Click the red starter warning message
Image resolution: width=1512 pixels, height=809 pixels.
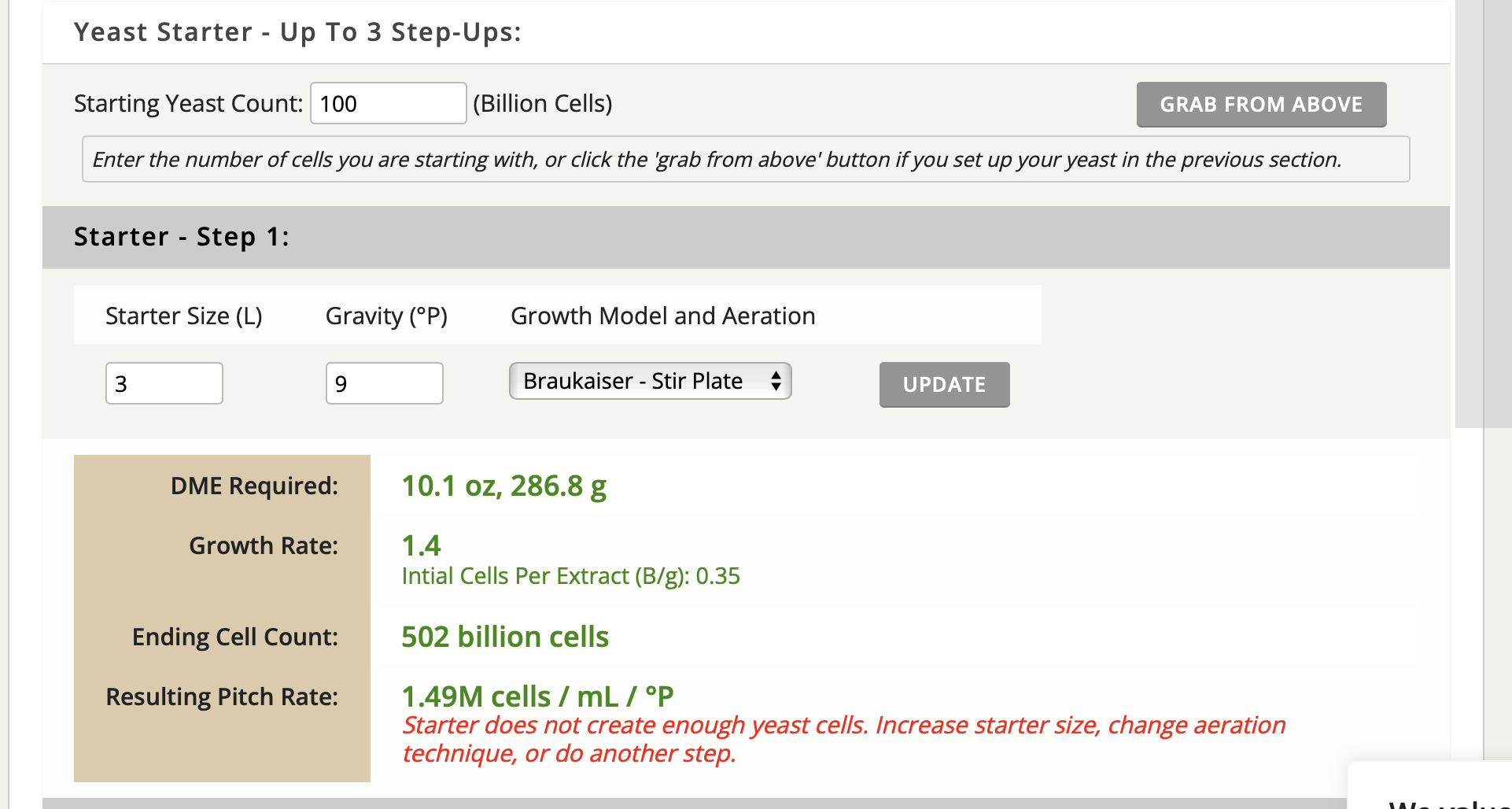point(843,739)
